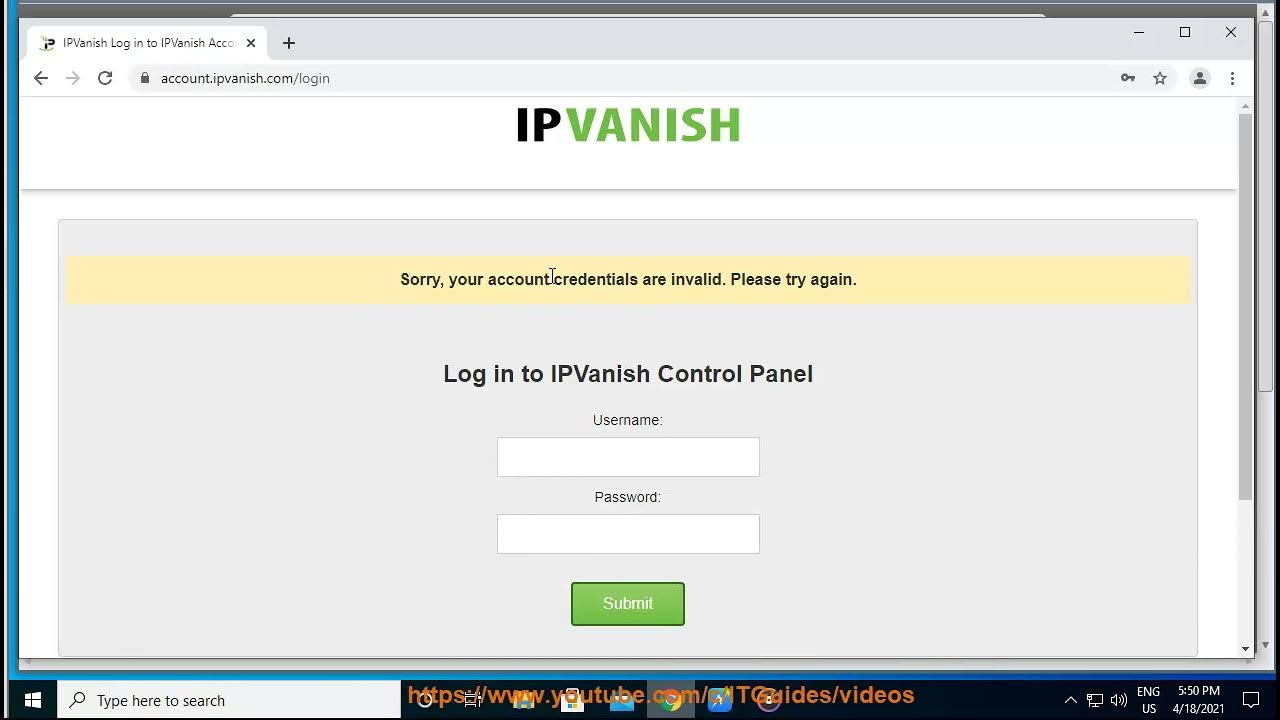Open the volume control in tray
The height and width of the screenshot is (720, 1280).
coord(1119,700)
